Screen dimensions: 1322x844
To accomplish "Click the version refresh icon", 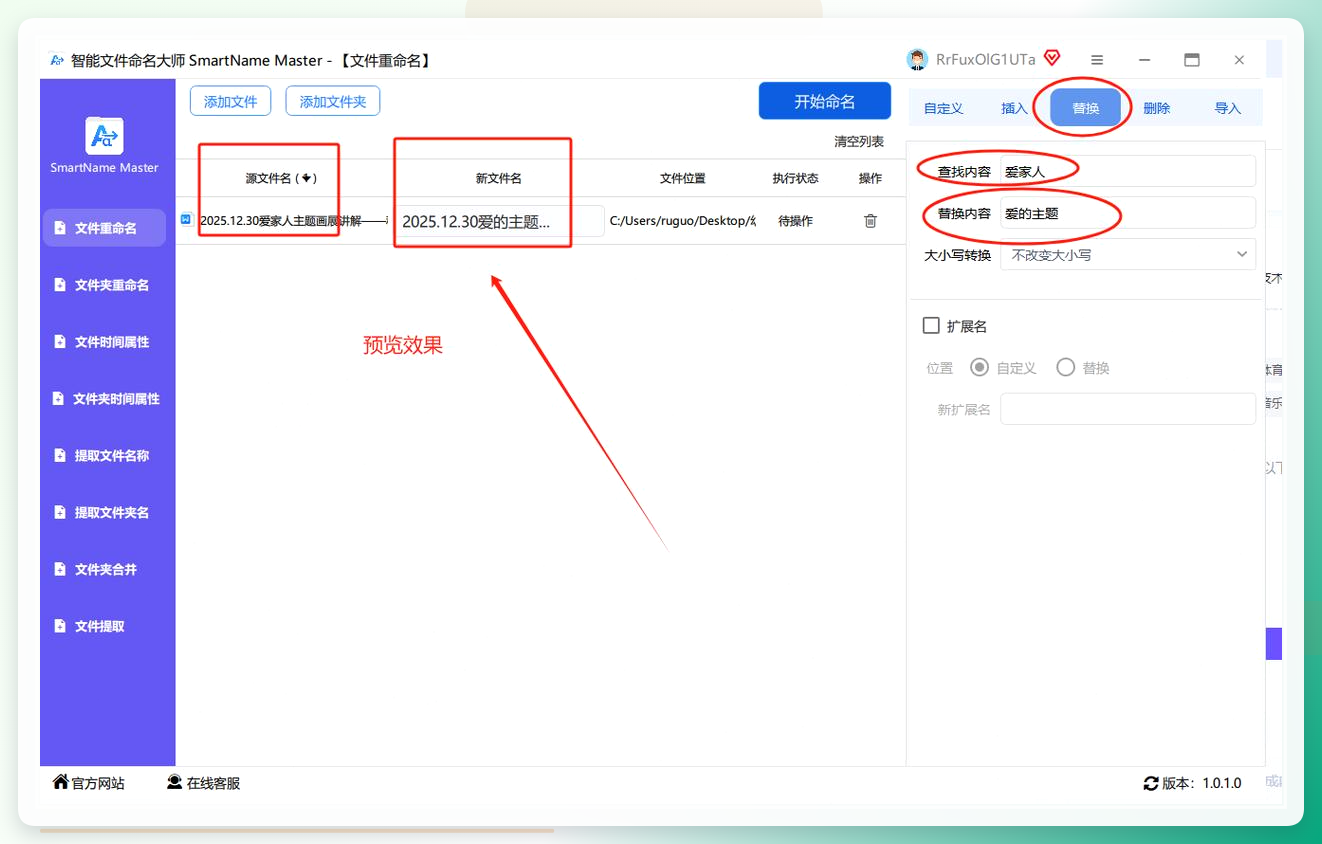I will [1151, 784].
